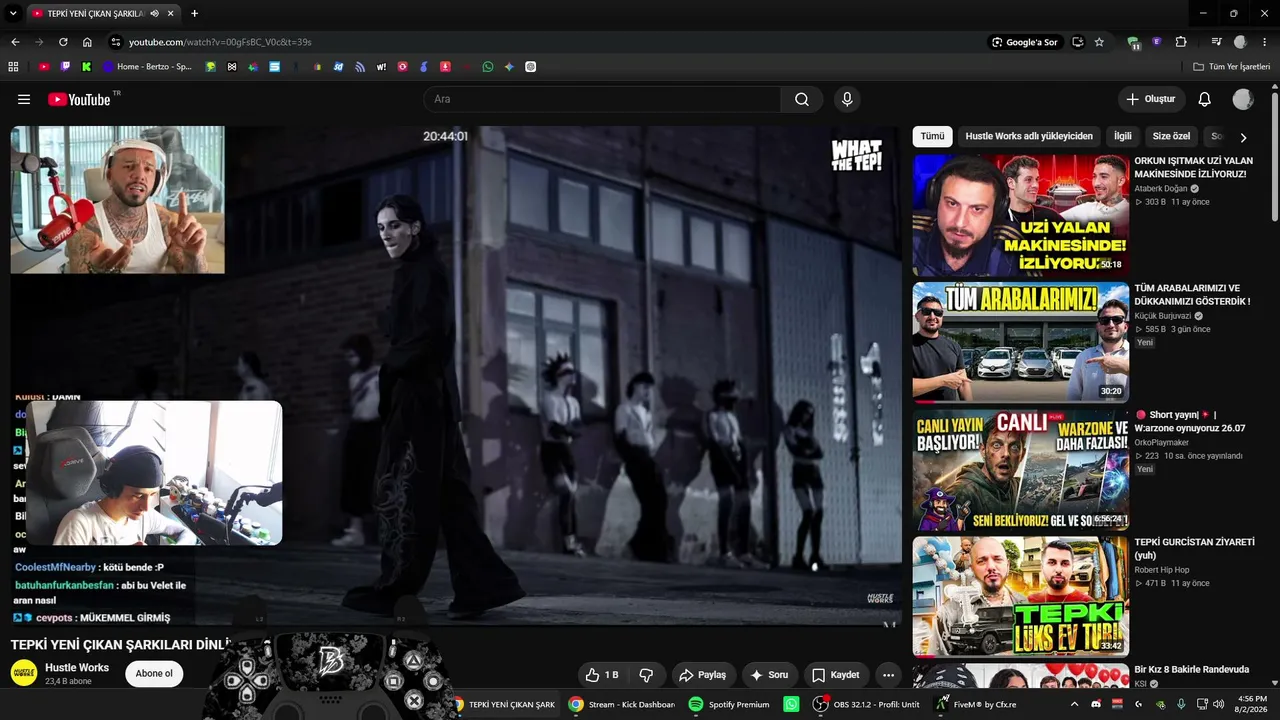Open the Bir Kız 8 Bakirle Randevuda title
The height and width of the screenshot is (720, 1280).
1192,669
